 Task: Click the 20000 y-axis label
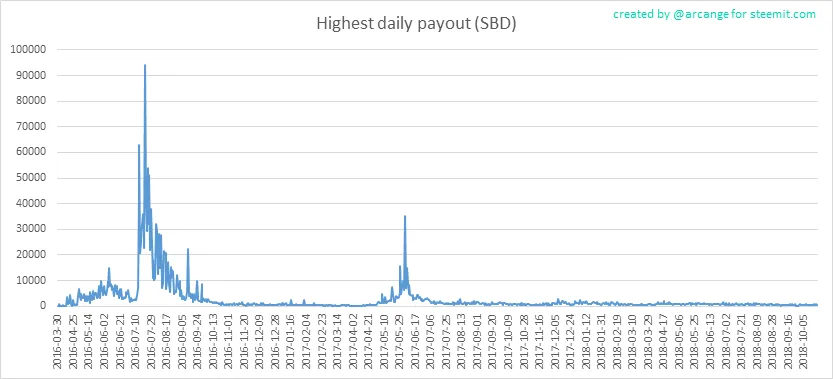point(32,255)
